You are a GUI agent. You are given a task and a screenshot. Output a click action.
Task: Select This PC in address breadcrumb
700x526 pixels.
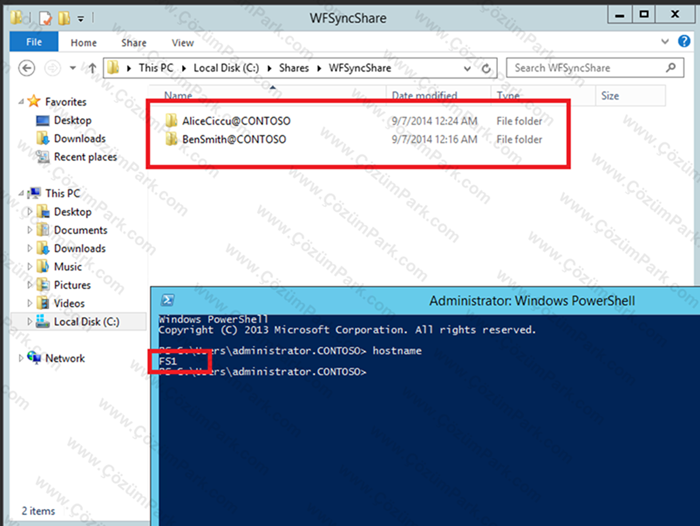[156, 68]
